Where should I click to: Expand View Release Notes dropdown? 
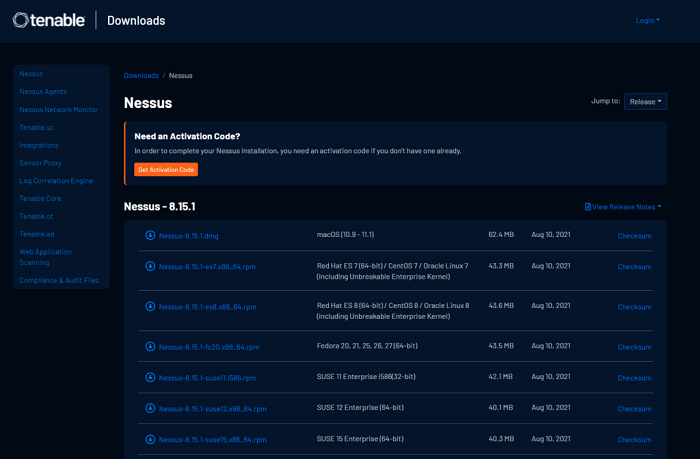coord(623,207)
